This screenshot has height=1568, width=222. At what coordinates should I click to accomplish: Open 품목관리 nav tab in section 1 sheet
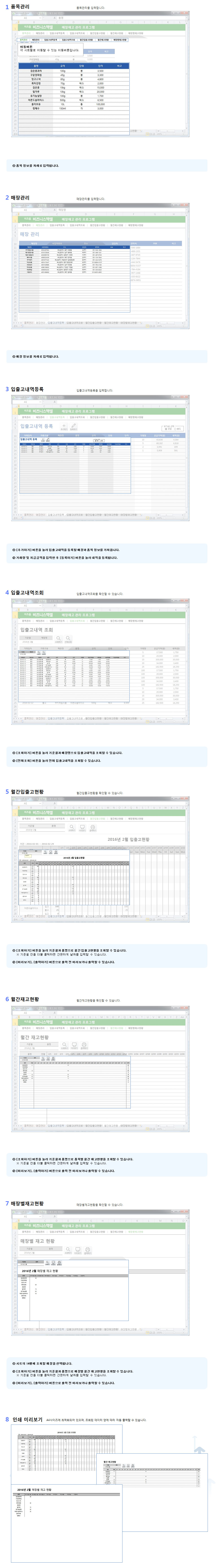coord(26,34)
